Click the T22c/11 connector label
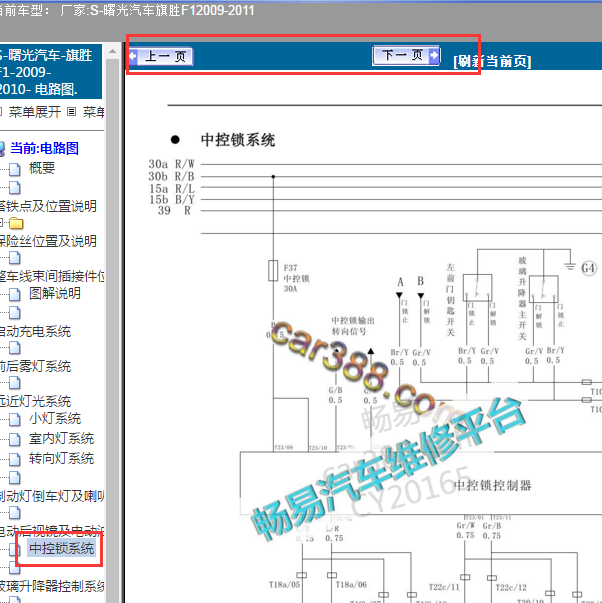602x603 pixels. [x=444, y=587]
